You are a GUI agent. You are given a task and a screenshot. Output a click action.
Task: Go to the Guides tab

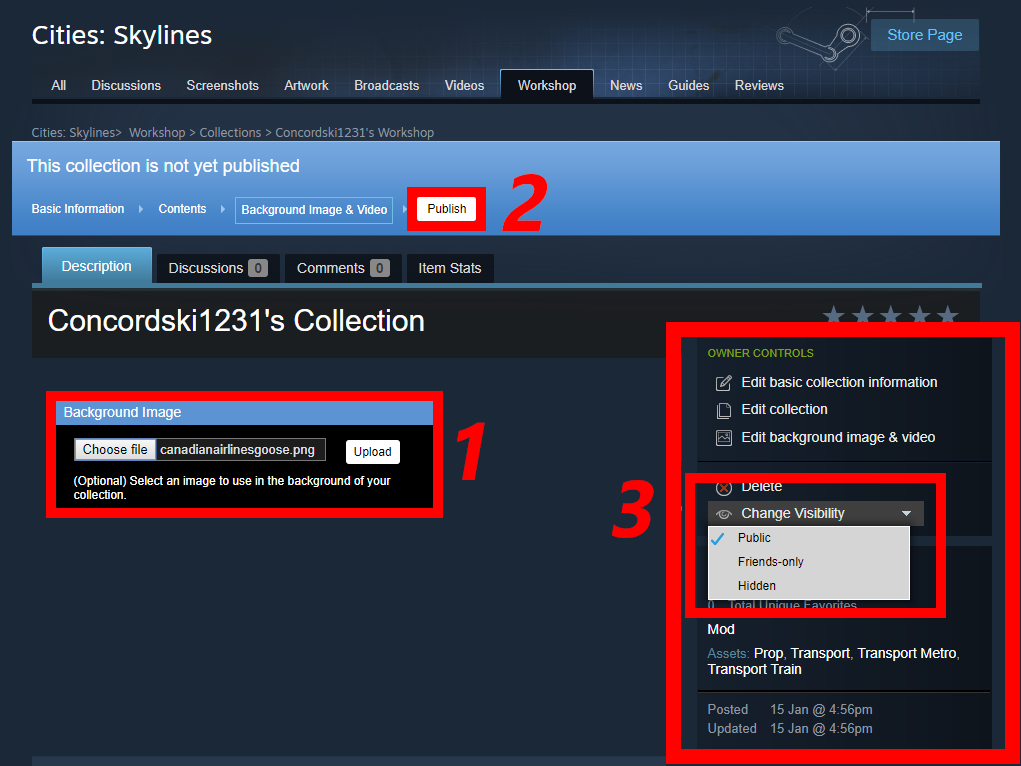[x=688, y=85]
